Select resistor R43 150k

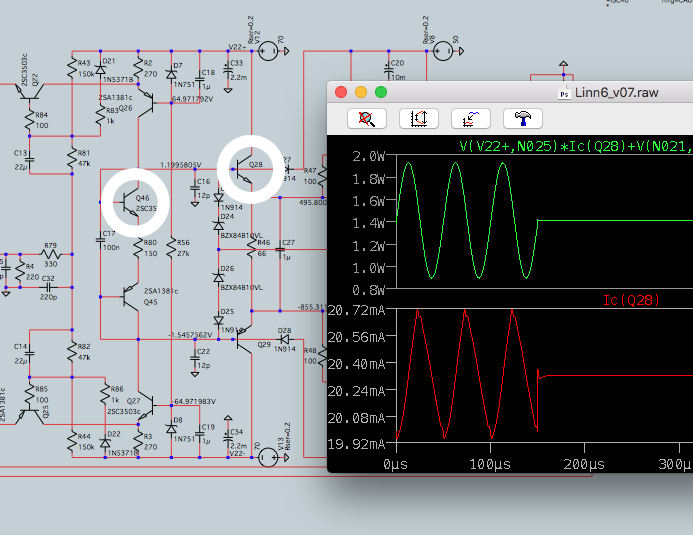(72, 68)
